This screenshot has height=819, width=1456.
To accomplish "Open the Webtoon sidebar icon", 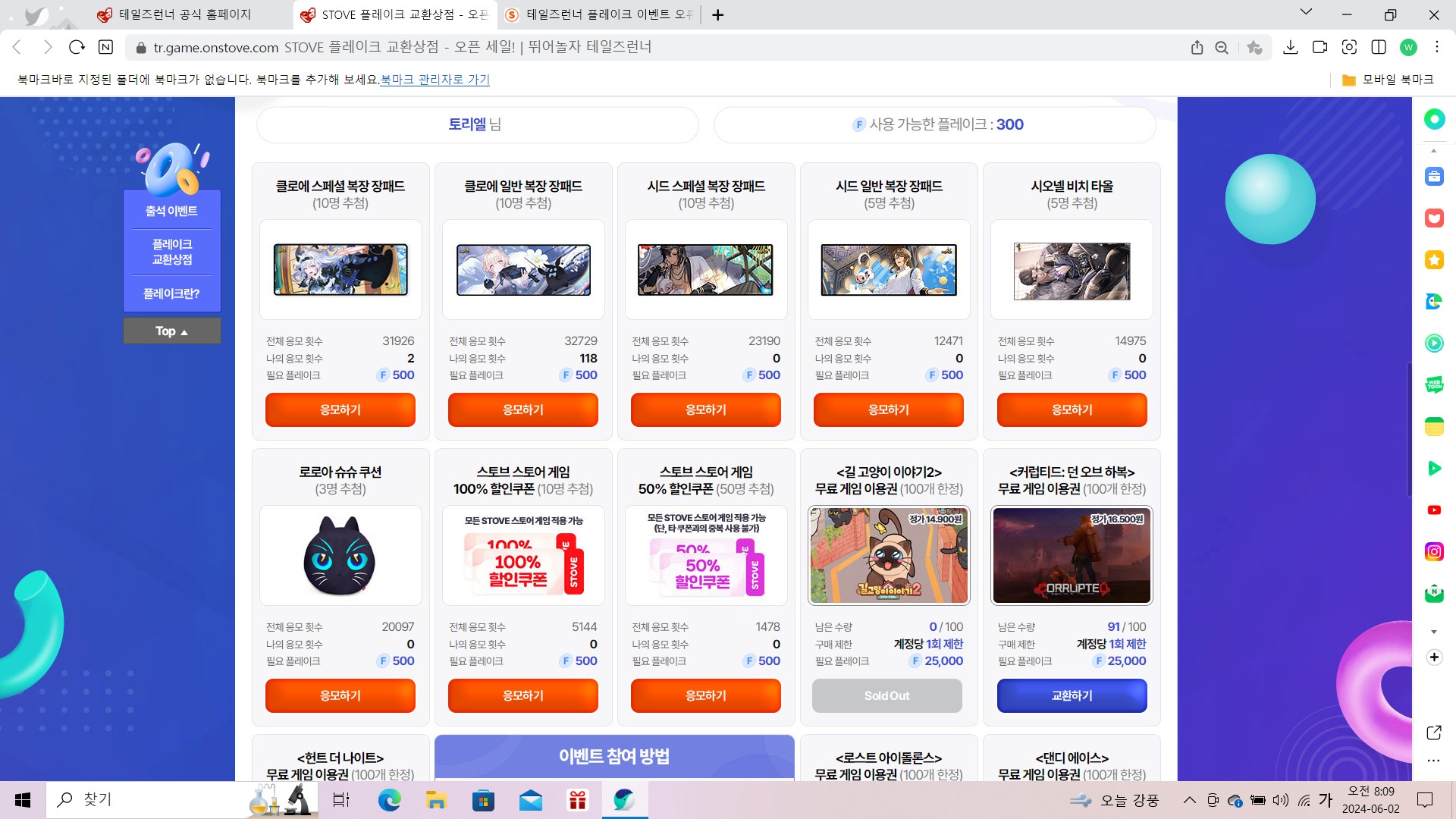I will pyautogui.click(x=1434, y=384).
